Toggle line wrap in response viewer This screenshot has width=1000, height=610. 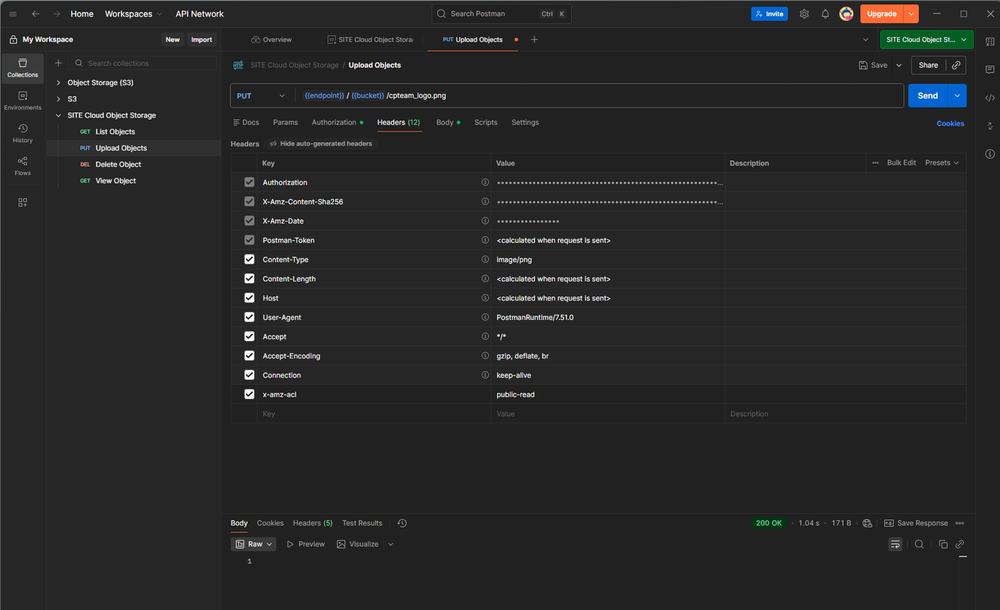[x=895, y=544]
